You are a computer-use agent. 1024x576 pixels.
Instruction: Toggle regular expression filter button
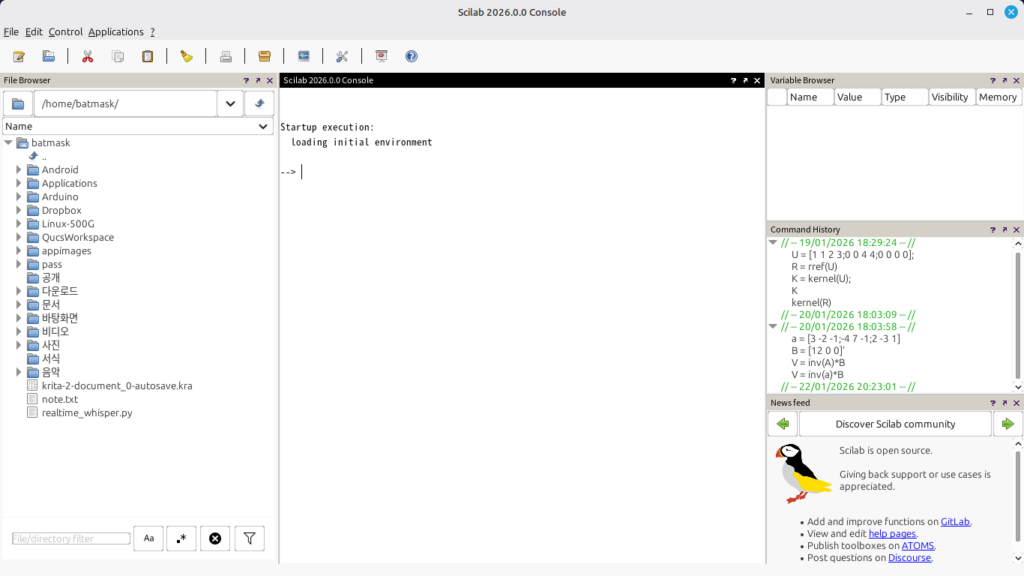(181, 538)
